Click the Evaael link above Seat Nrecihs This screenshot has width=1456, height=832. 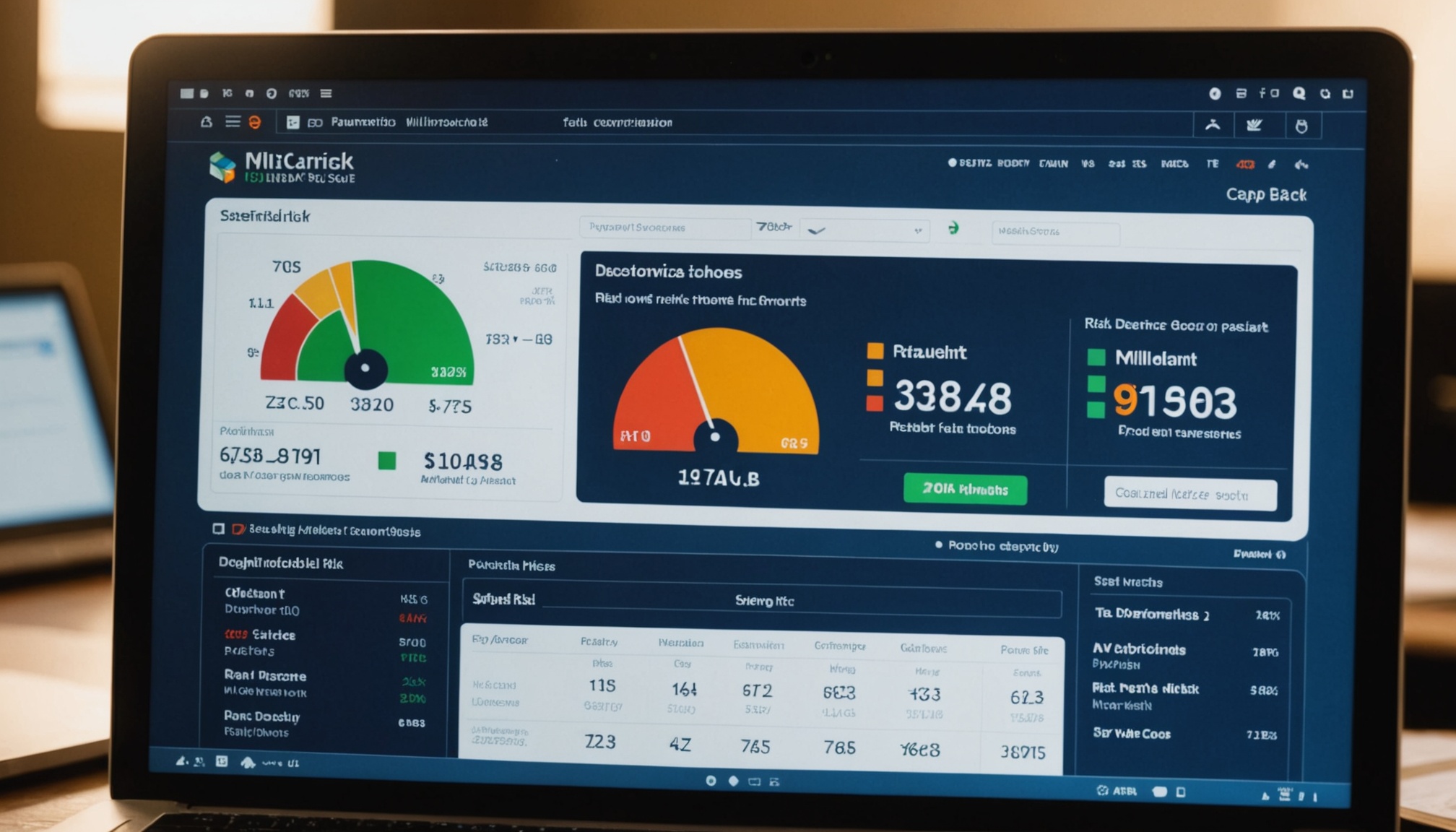tap(1252, 554)
